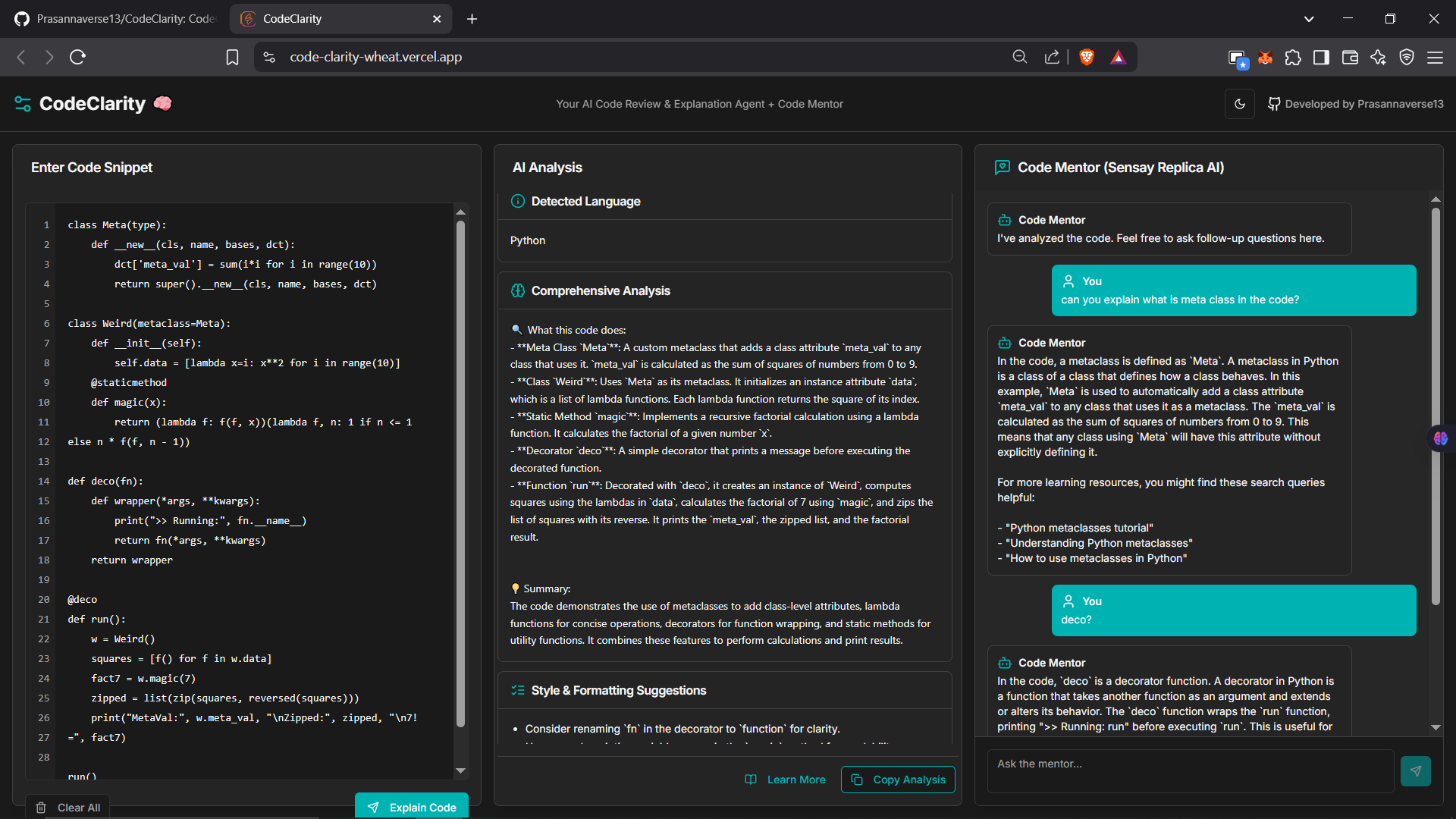
Task: Toggle dark mode with the moon icon
Action: 1239,104
